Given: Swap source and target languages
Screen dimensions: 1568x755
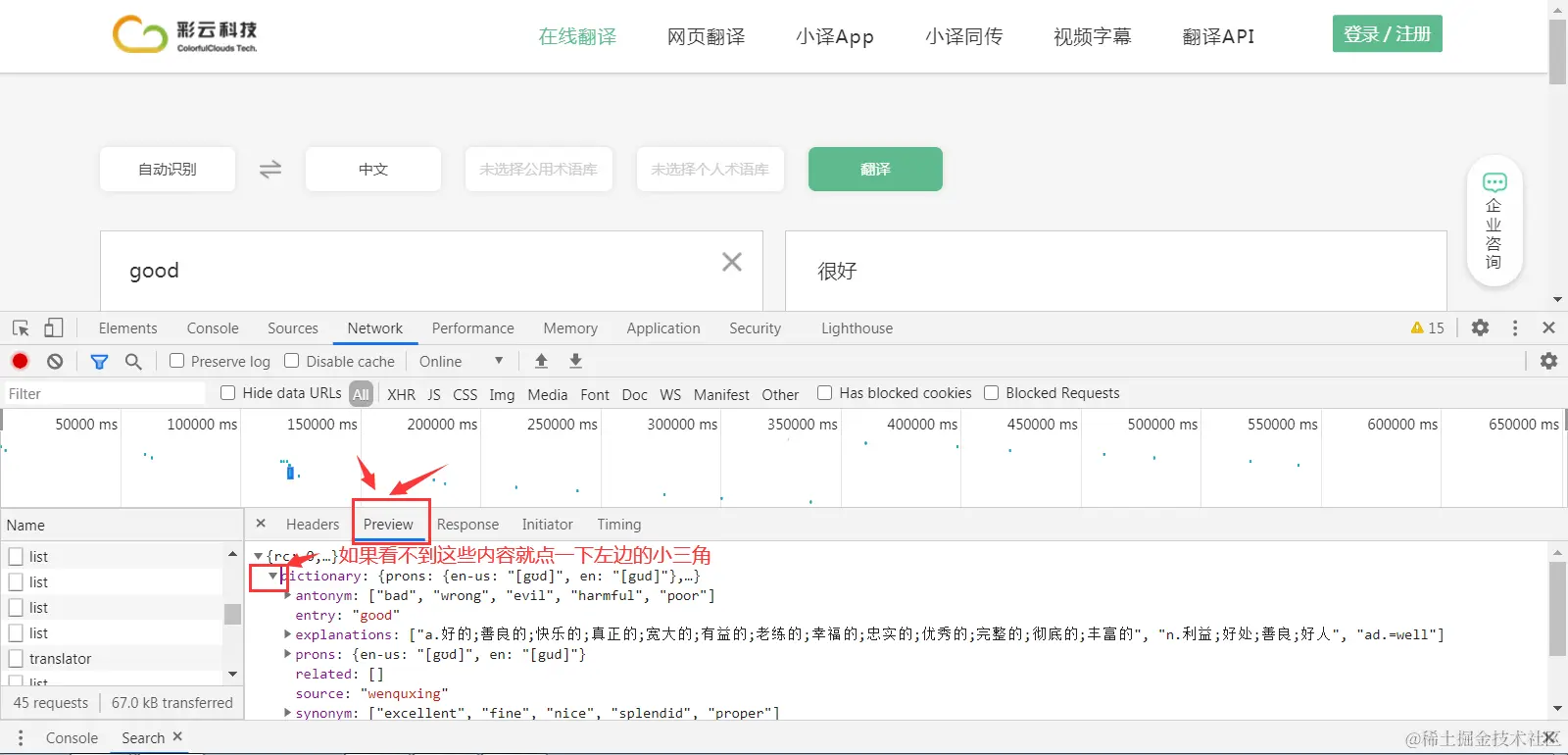Looking at the screenshot, I should pos(270,170).
